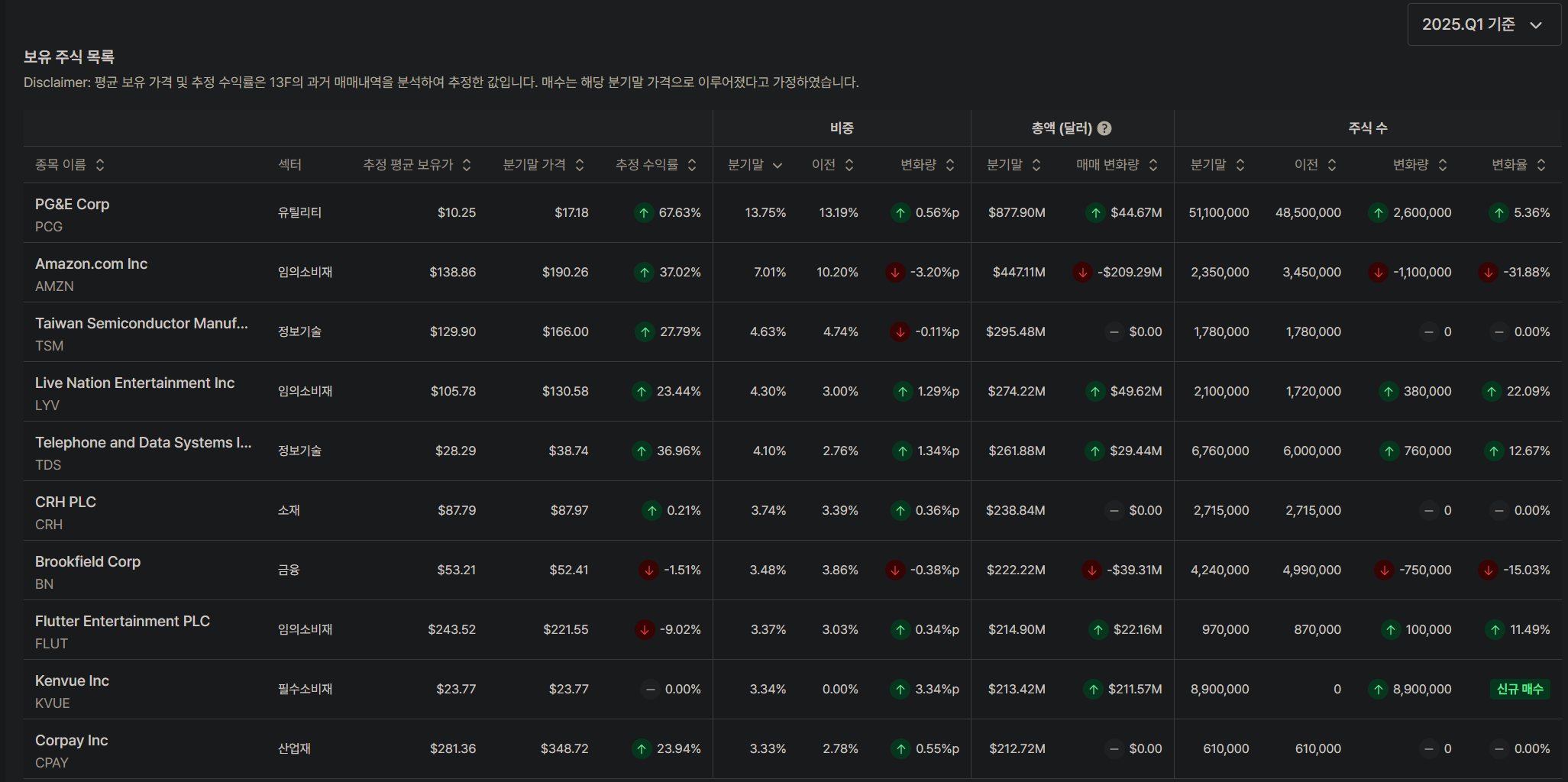Open the Corpay Inc stock entry
Screen dimensions: 1568x782
pos(72,741)
